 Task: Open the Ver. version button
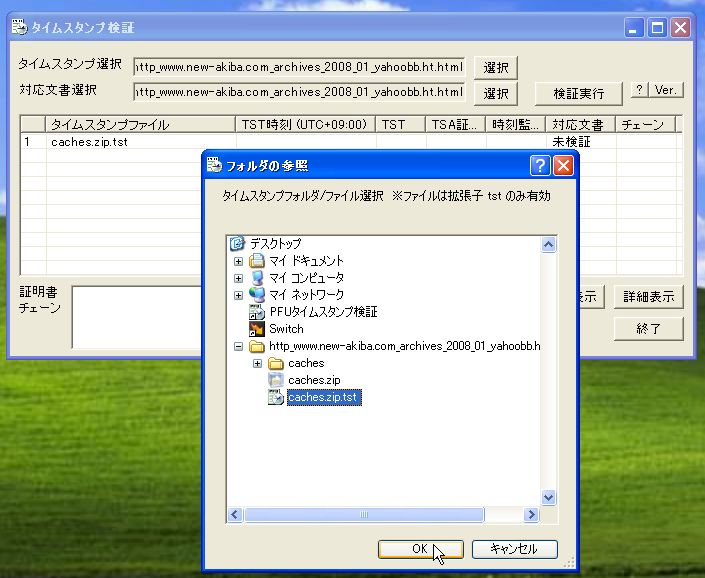pos(665,89)
